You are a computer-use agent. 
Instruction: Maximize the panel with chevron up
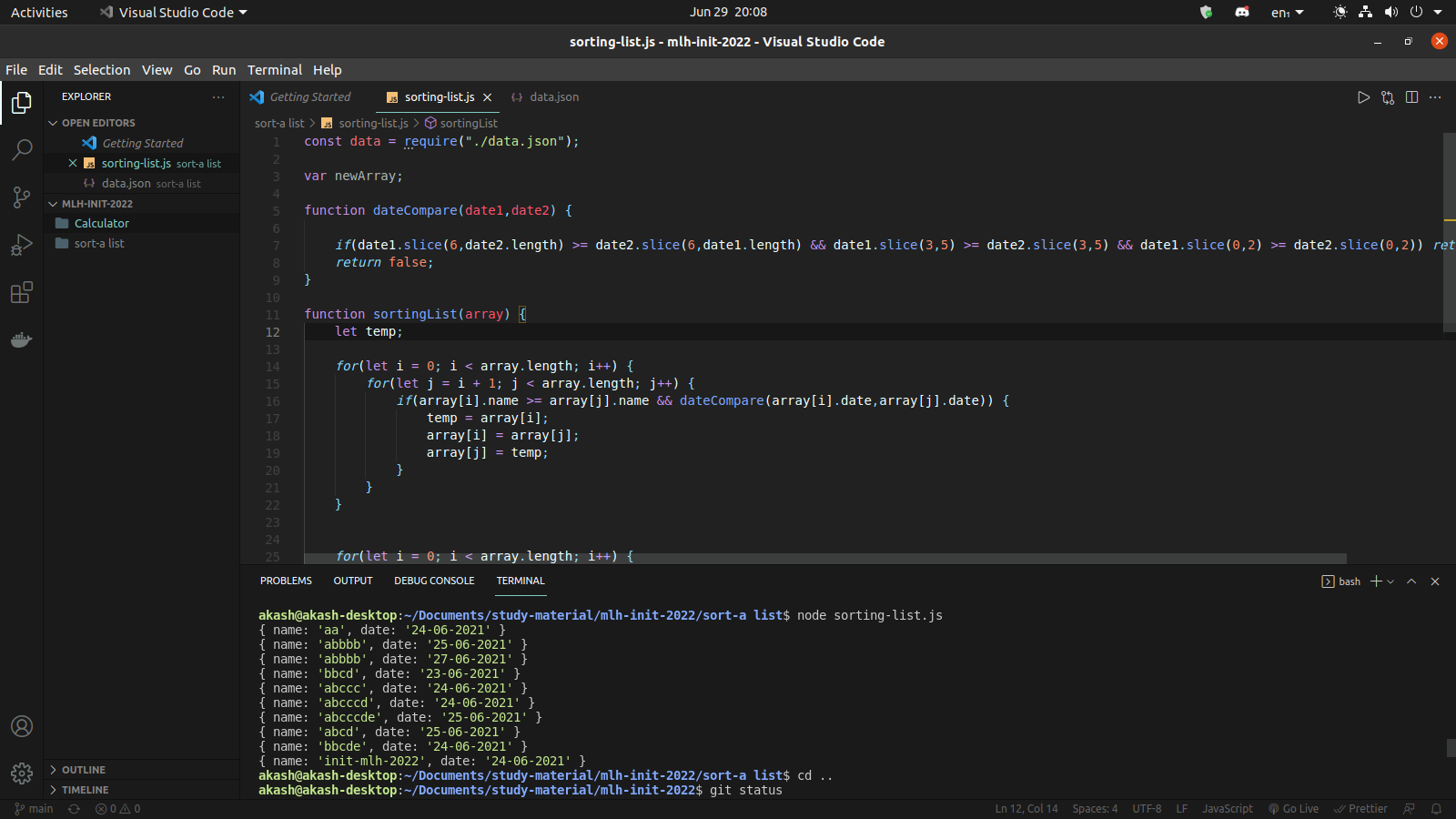1411,581
